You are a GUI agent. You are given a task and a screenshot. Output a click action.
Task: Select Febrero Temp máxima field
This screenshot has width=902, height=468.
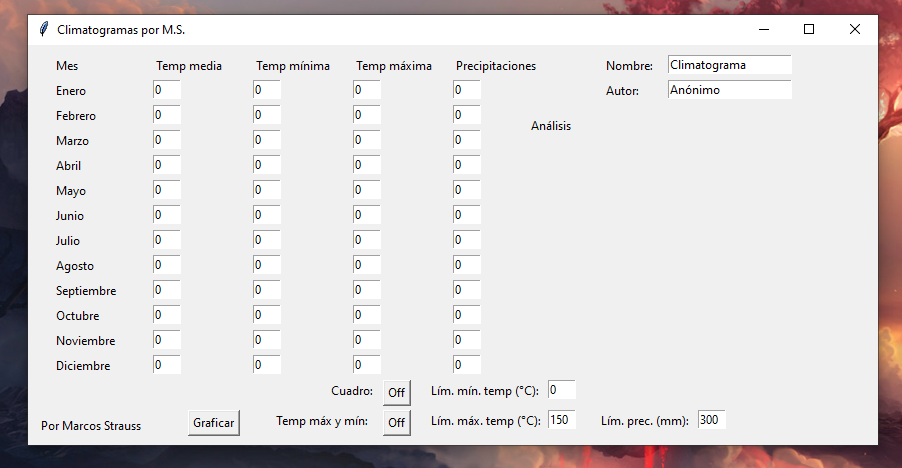point(367,114)
